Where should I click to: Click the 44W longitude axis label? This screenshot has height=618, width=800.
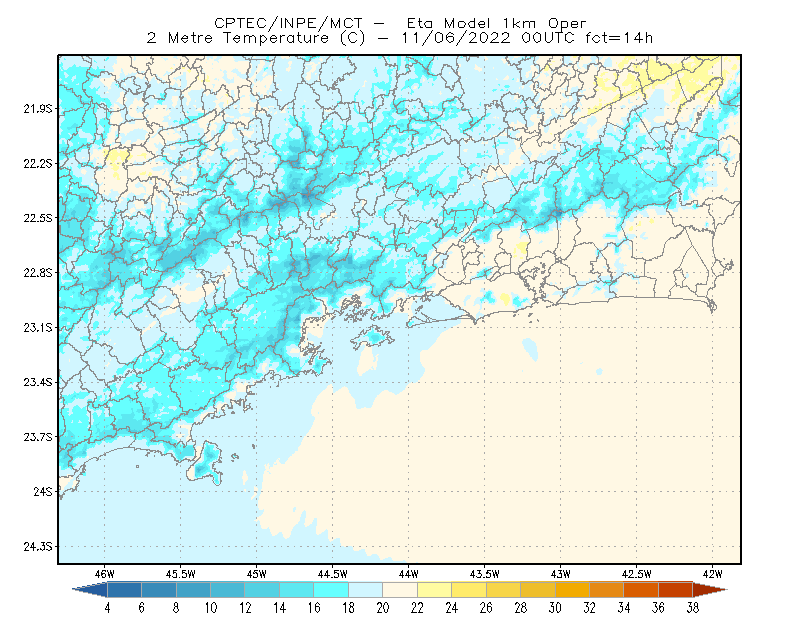408,574
